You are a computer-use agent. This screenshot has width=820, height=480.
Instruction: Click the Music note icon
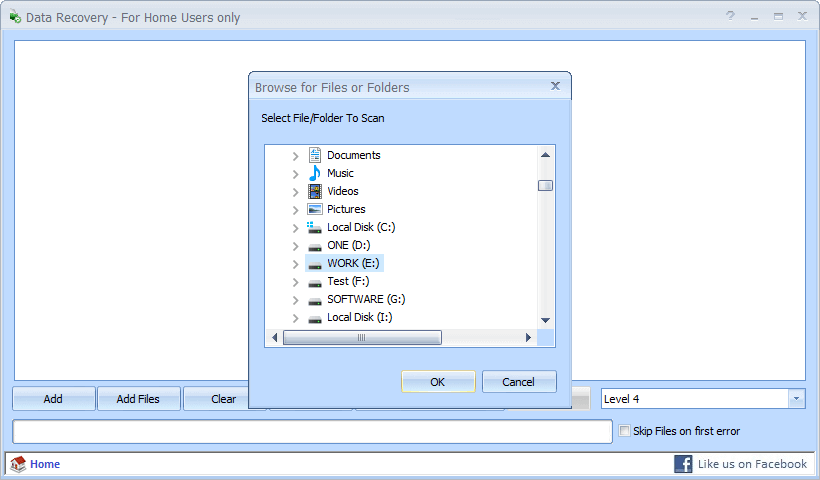tap(315, 173)
